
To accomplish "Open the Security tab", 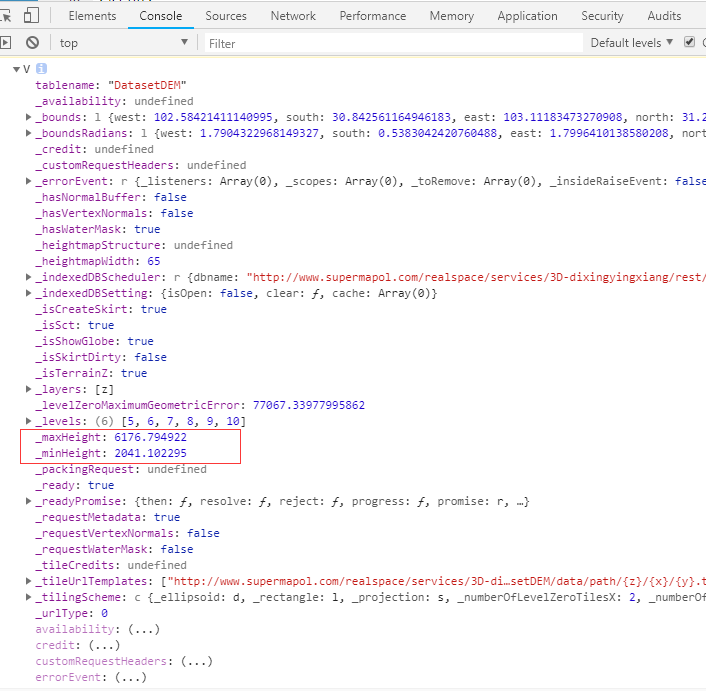I will click(x=602, y=16).
